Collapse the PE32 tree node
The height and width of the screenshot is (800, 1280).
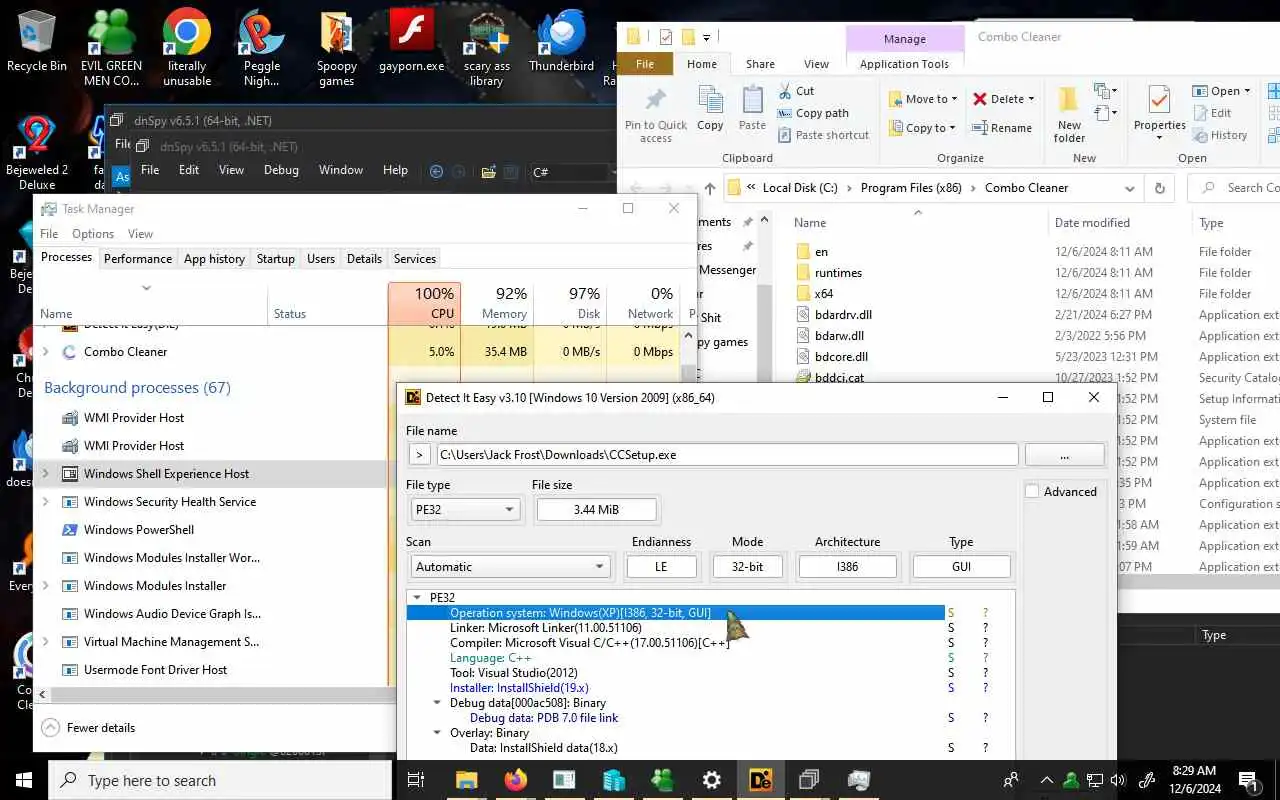(417, 597)
